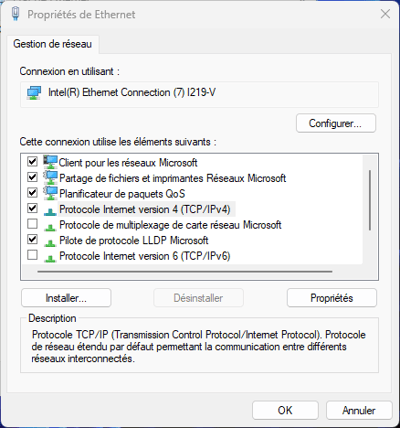The width and height of the screenshot is (400, 428).
Task: Click the Ethernet plug icon in title bar
Action: tap(15, 14)
